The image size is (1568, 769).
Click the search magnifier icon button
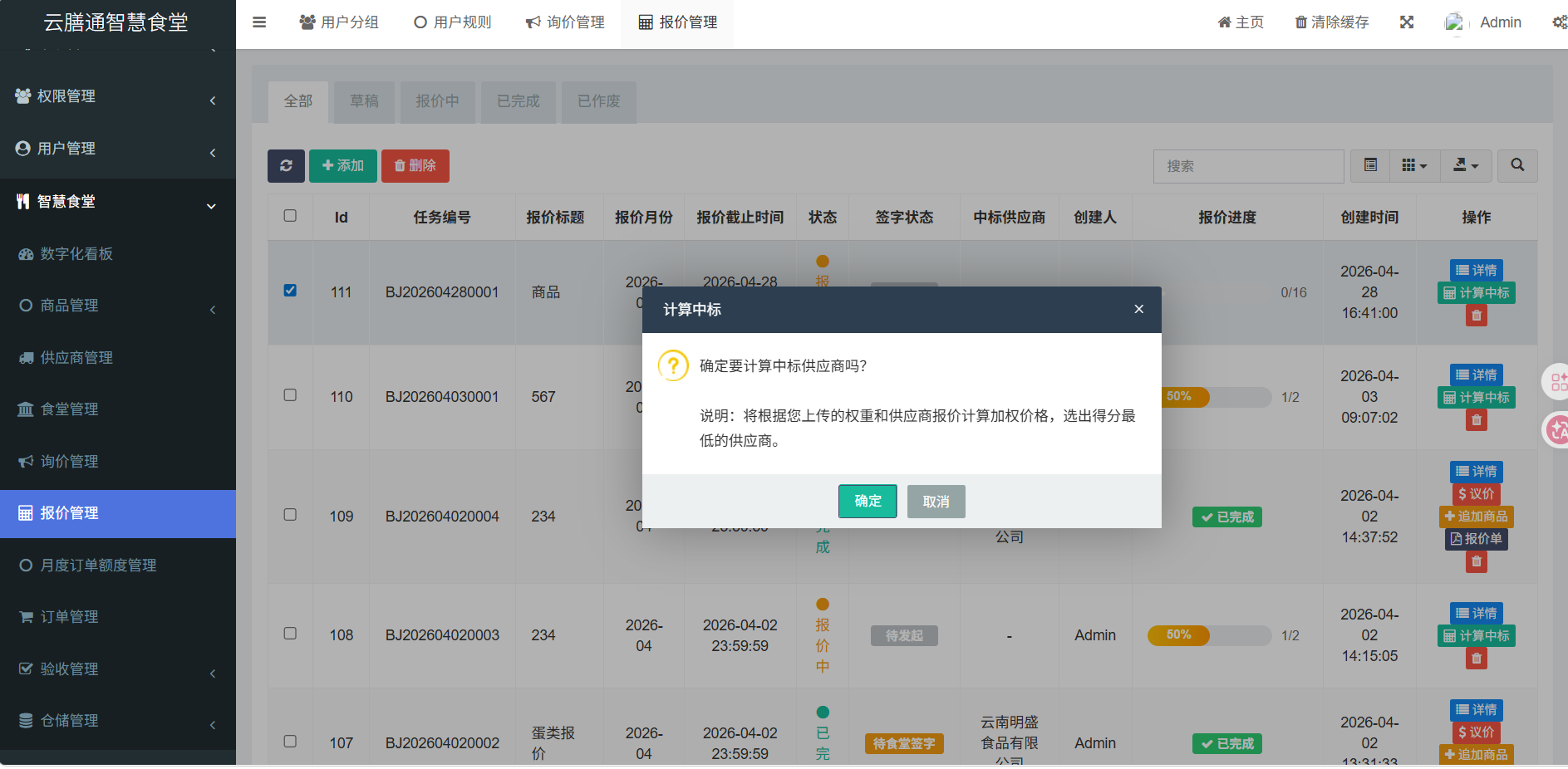1516,166
